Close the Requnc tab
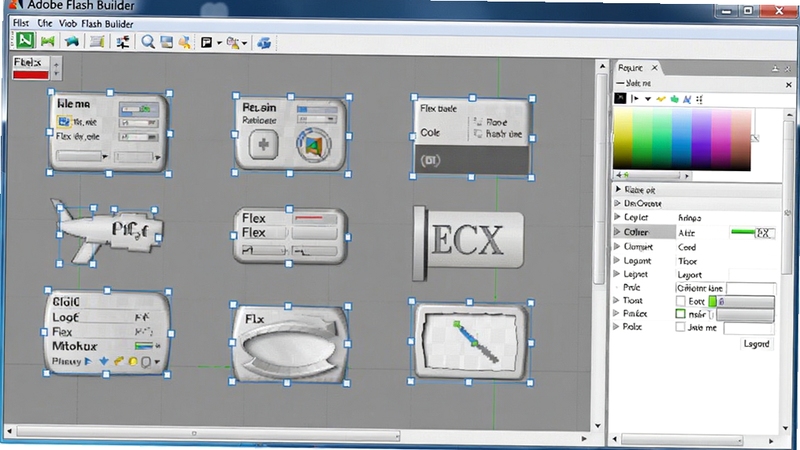The height and width of the screenshot is (450, 800). pos(655,67)
